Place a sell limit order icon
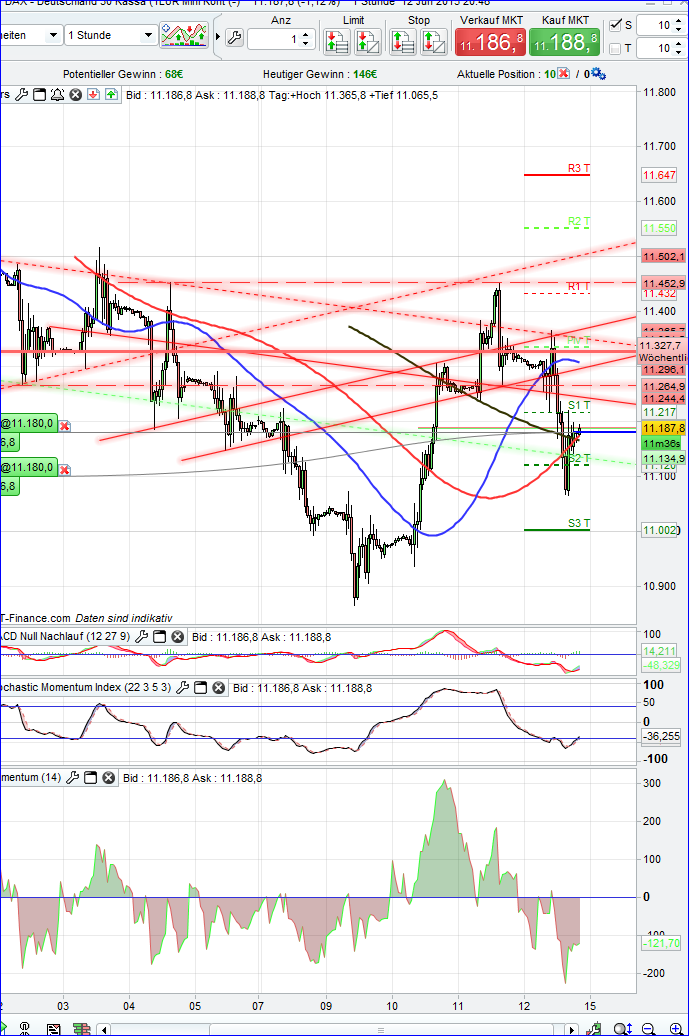689x1036 pixels. (337, 42)
